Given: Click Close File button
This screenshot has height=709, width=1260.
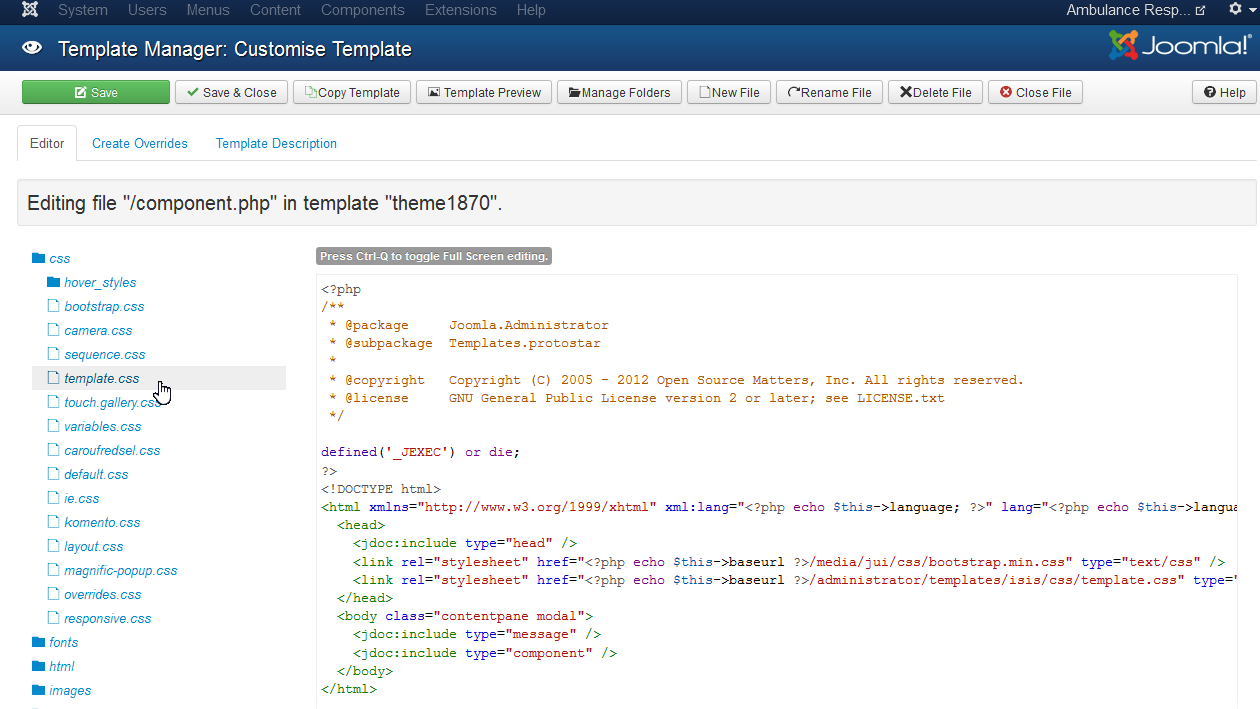Looking at the screenshot, I should coord(1035,92).
